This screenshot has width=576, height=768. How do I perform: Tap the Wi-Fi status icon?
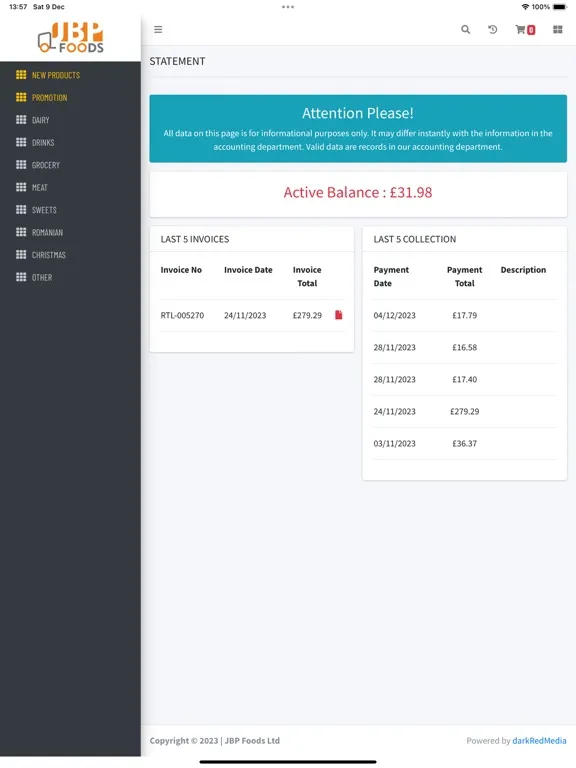(525, 7)
